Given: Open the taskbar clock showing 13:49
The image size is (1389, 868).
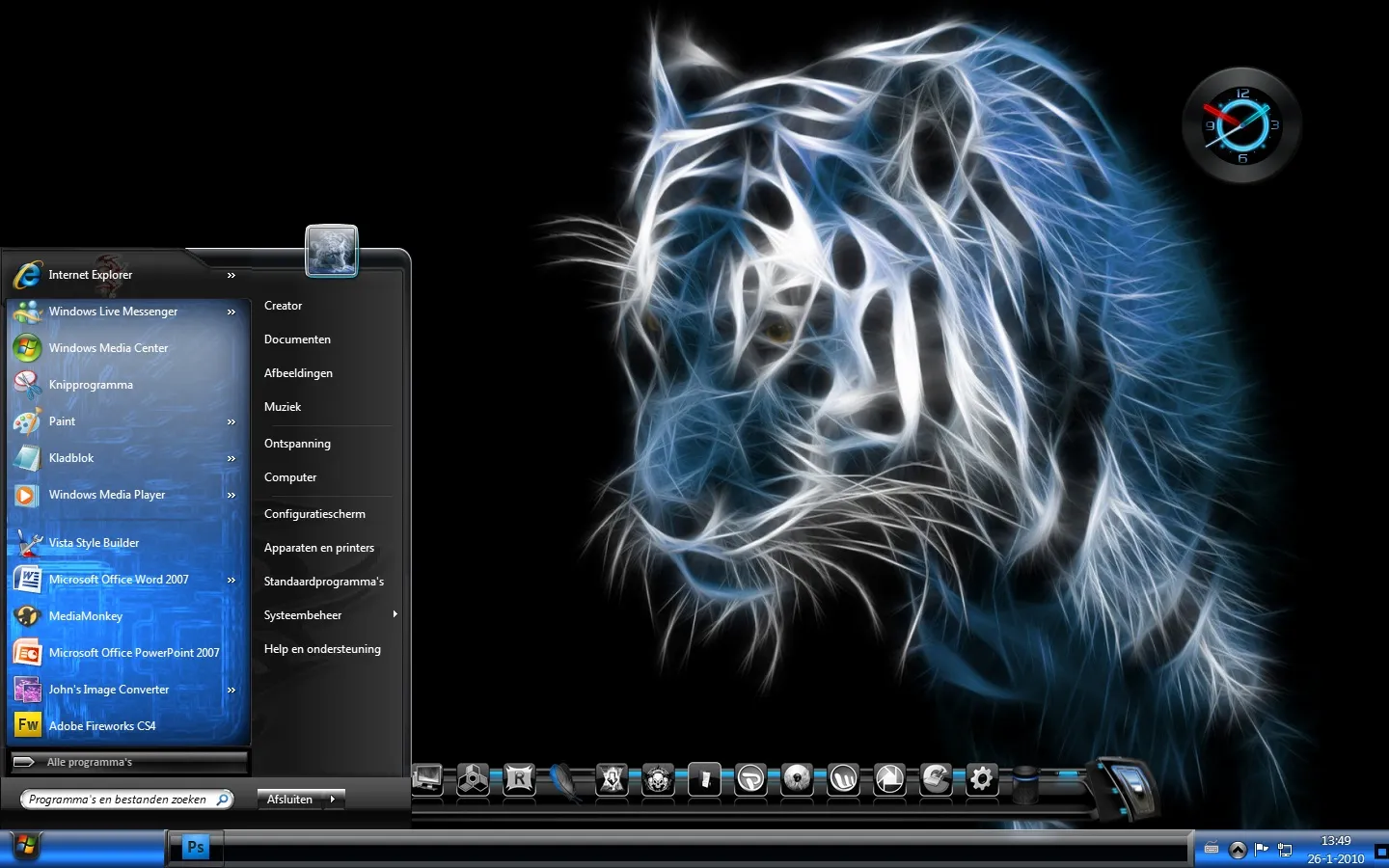Looking at the screenshot, I should tap(1336, 850).
